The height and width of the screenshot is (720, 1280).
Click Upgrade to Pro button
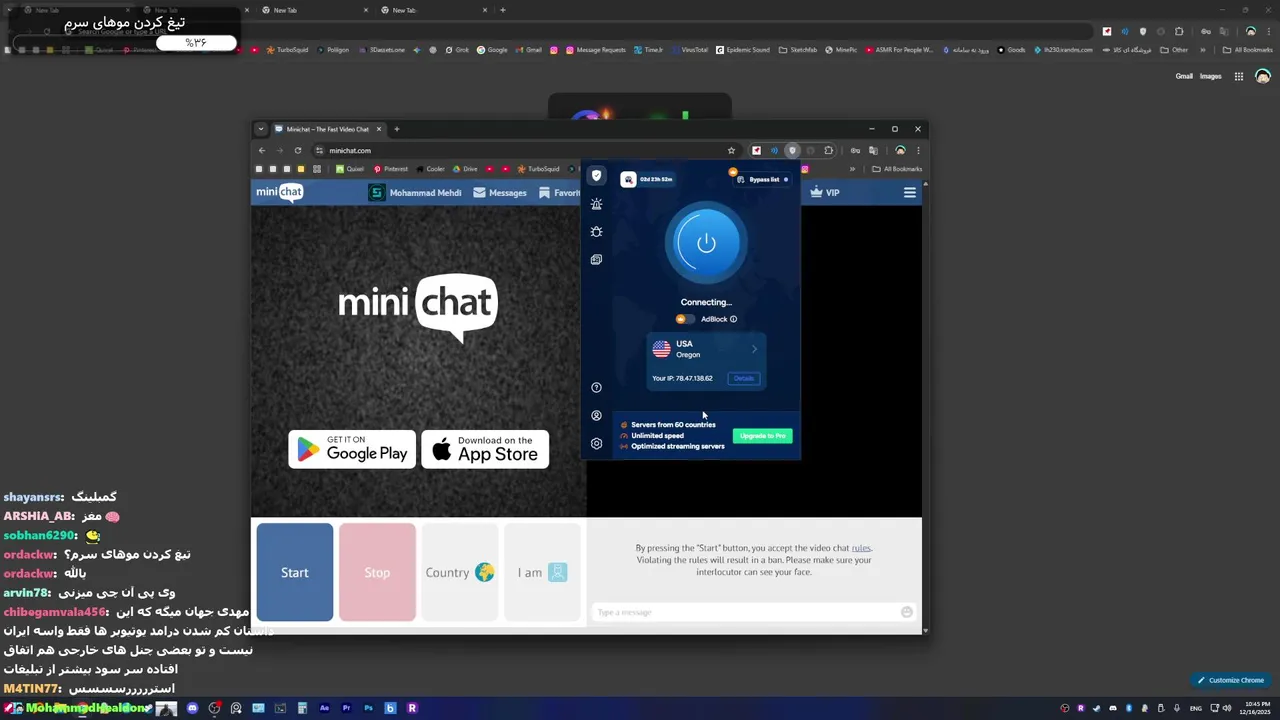[x=762, y=436]
